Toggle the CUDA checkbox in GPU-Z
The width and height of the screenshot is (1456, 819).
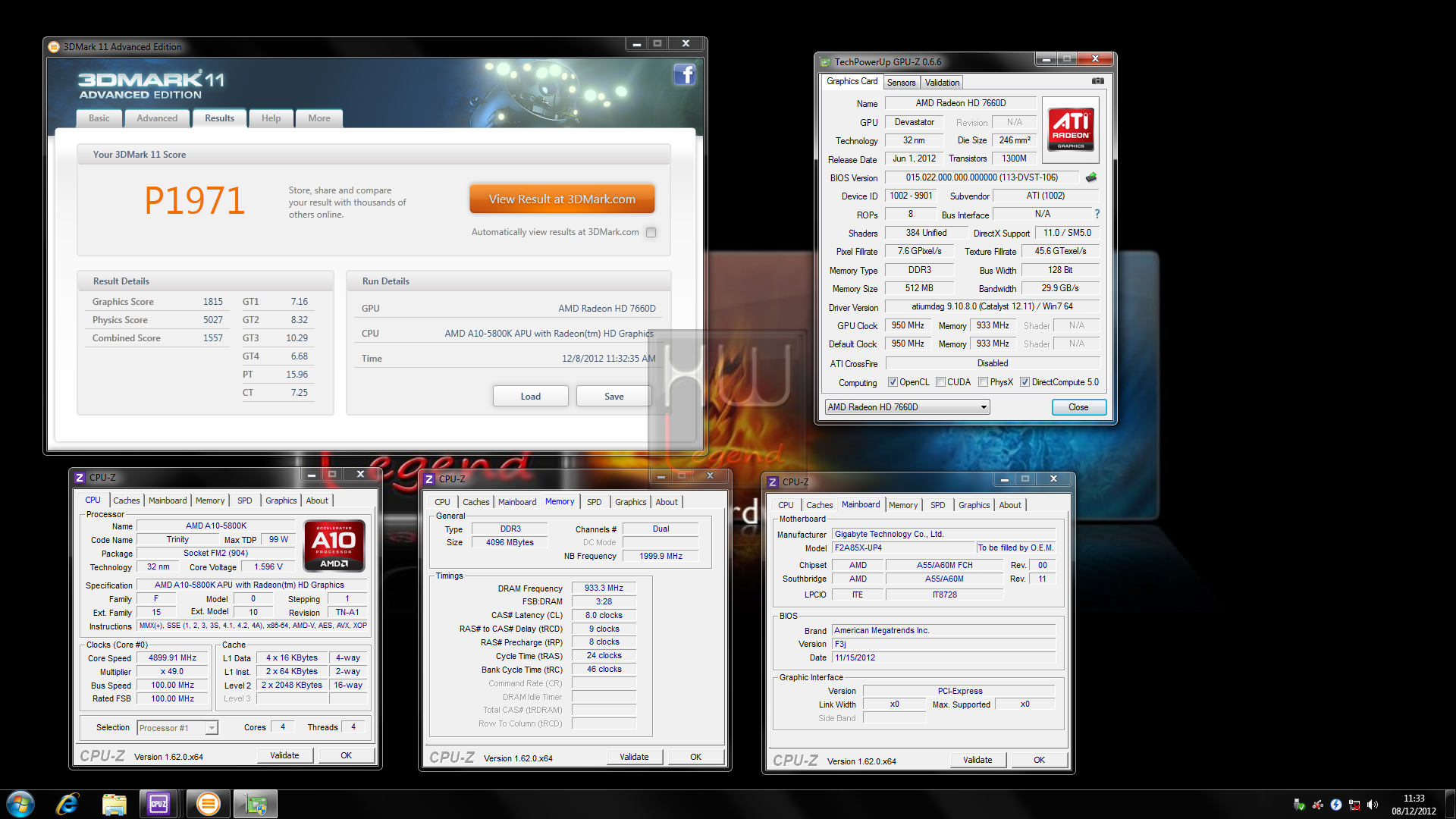tap(940, 382)
